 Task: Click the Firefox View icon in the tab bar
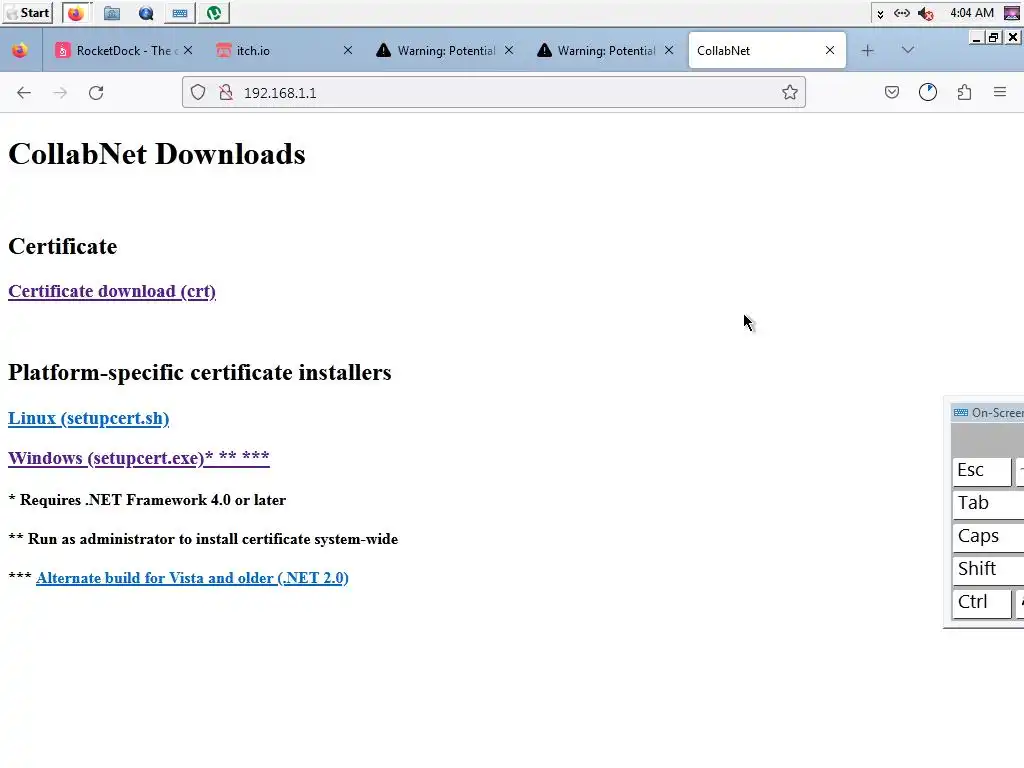click(20, 50)
